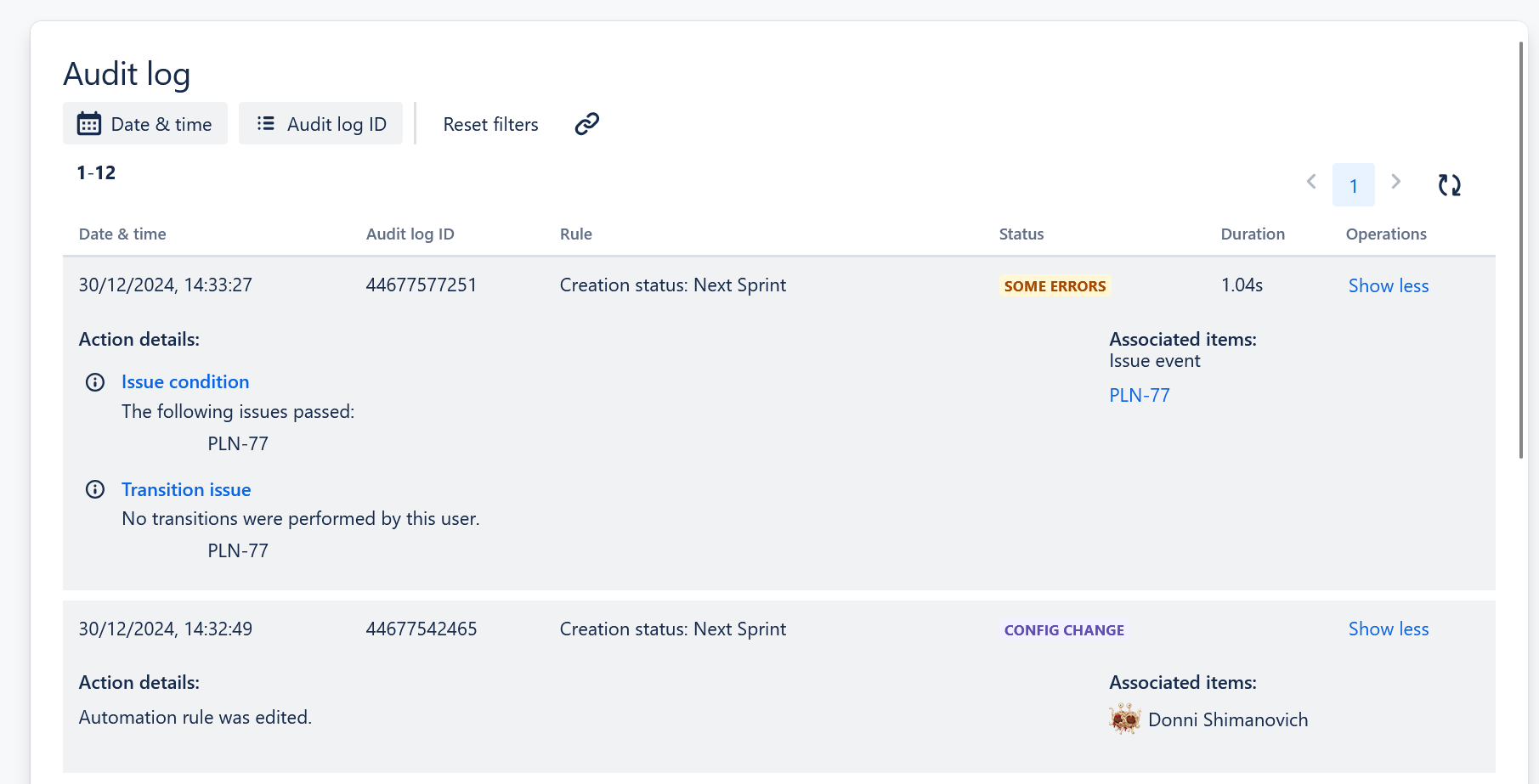The height and width of the screenshot is (784, 1539).
Task: Click the info icon beside Issue condition
Action: [95, 381]
